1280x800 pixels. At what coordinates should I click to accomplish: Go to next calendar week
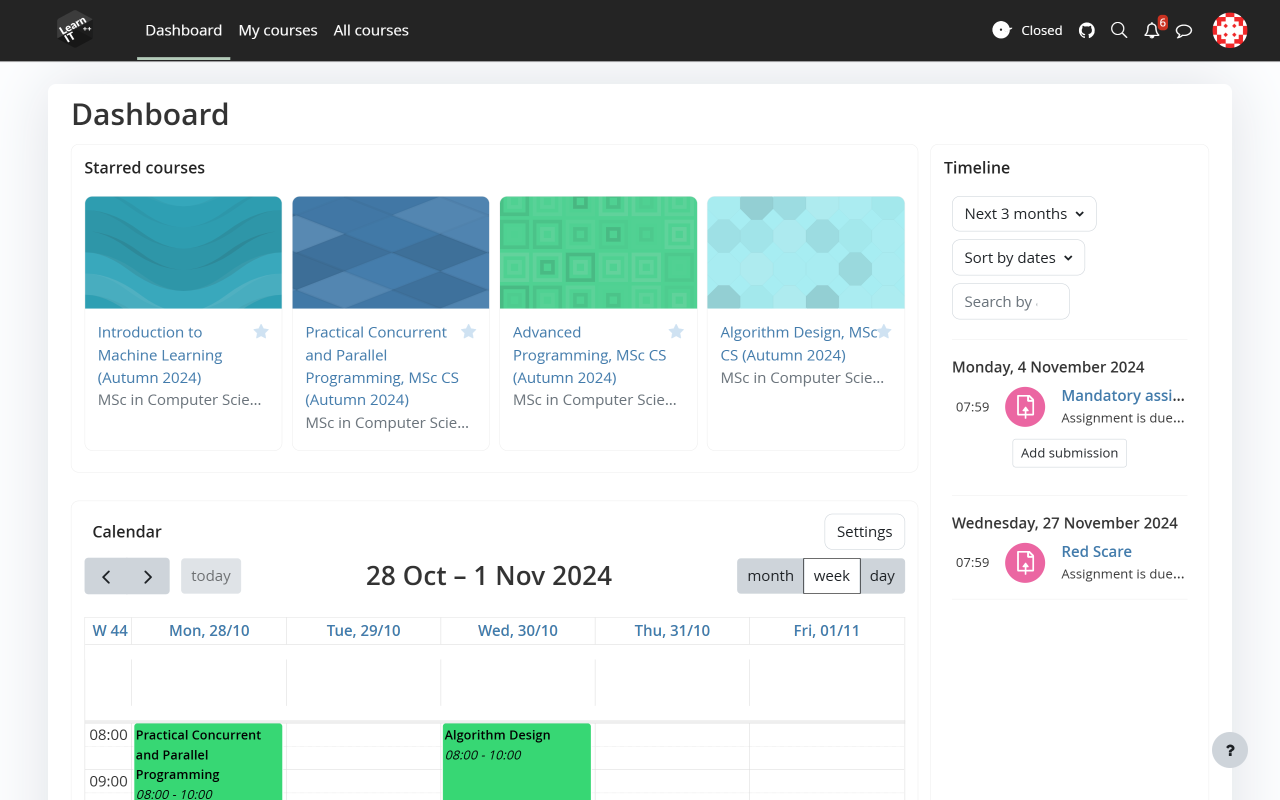(x=148, y=576)
